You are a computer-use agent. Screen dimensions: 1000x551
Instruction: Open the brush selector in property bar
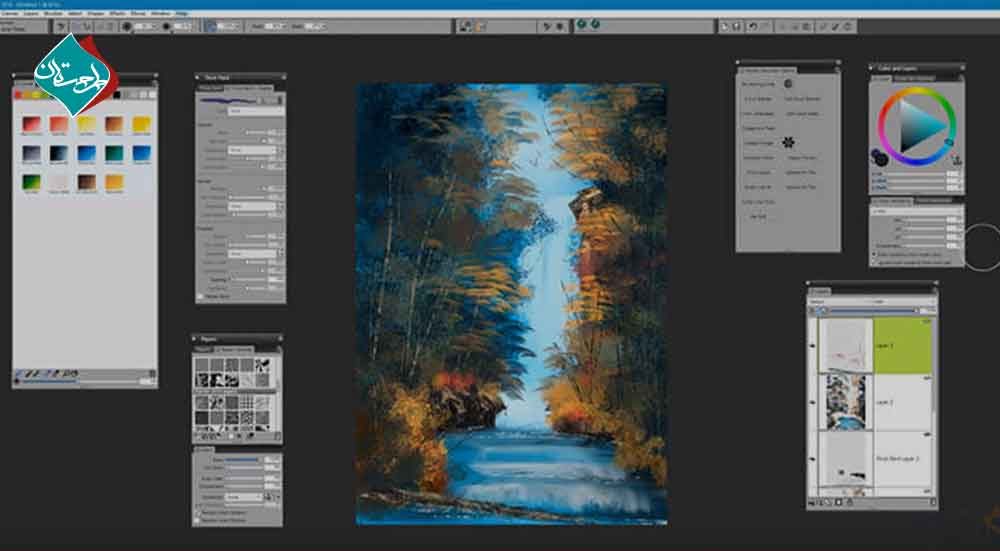24,26
